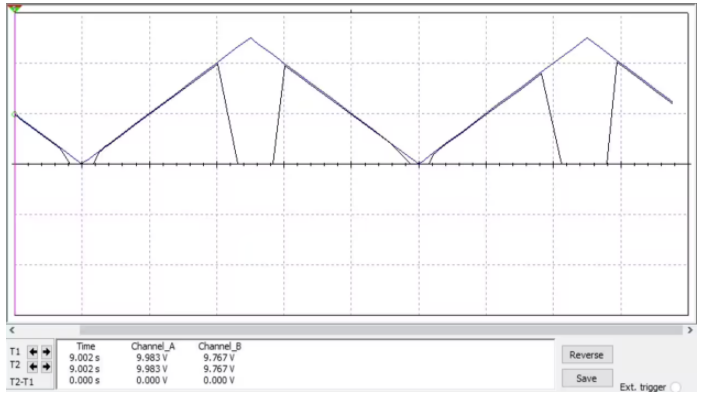The image size is (717, 413).
Task: Click the T1 time reading 9.002 s
Action: pos(84,358)
